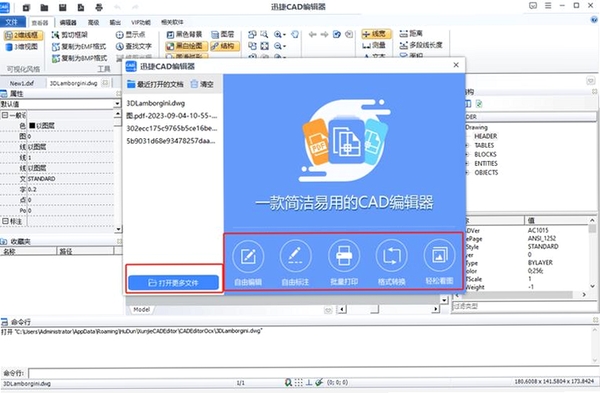Open recent file 3DLamborgini.dwg

coord(156,103)
